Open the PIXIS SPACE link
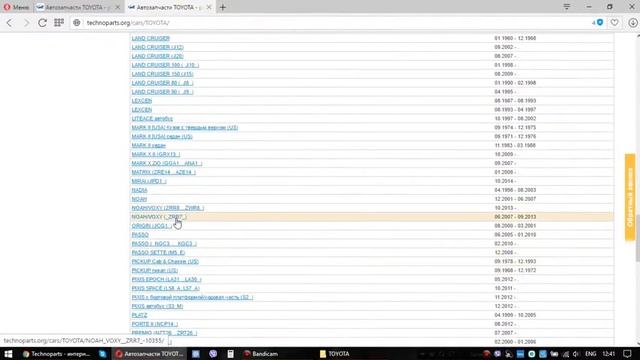Screen dimensions: 640x360 click(x=166, y=289)
